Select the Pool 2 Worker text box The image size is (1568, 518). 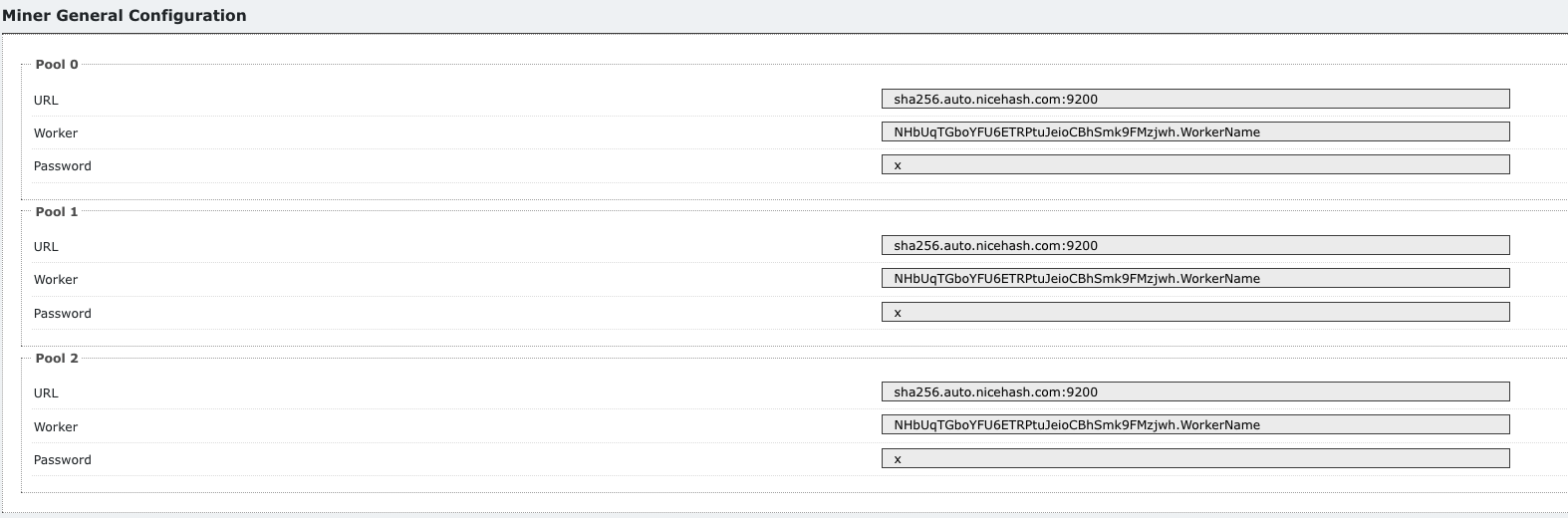[1195, 424]
